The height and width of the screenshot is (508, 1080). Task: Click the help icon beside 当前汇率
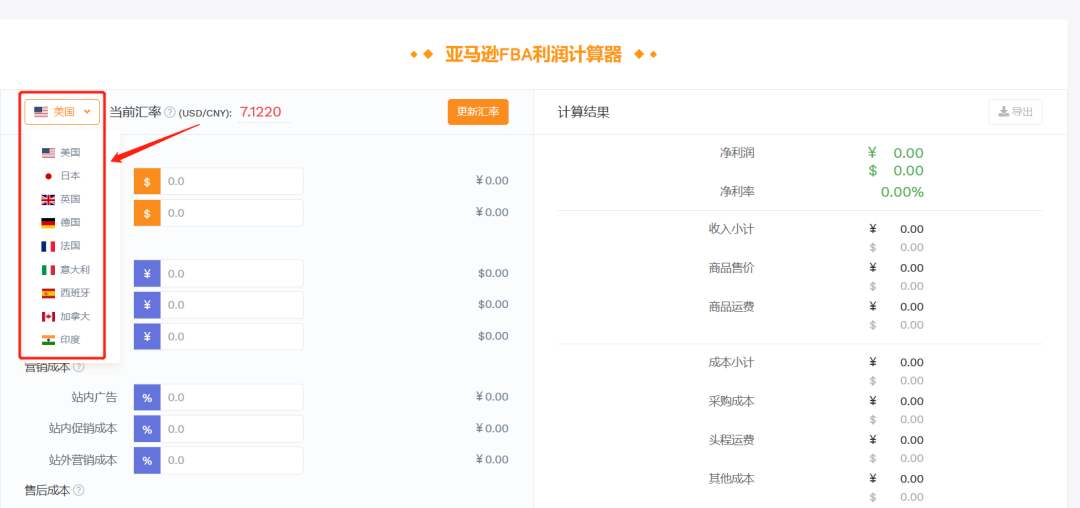click(169, 112)
